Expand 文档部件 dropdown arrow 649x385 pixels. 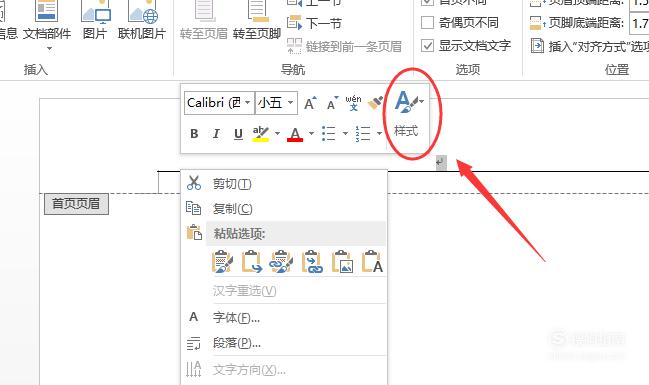pyautogui.click(x=49, y=48)
